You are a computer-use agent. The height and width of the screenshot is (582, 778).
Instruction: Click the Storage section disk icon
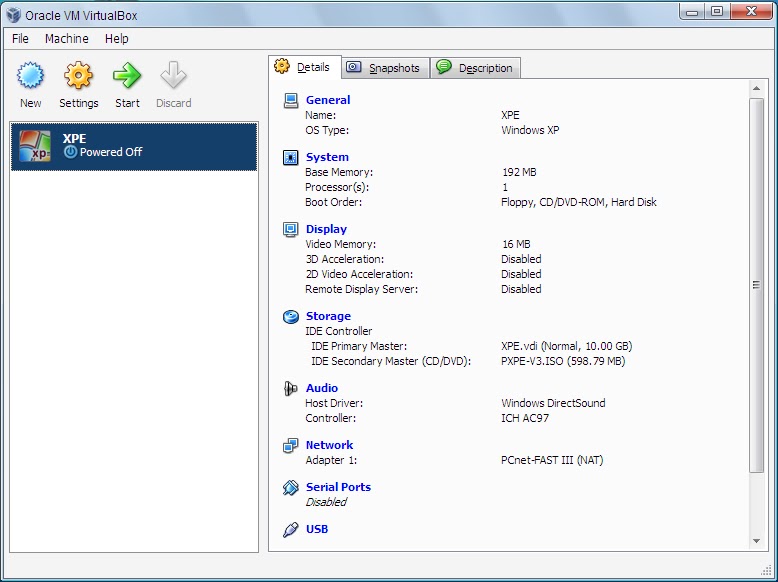tap(291, 317)
